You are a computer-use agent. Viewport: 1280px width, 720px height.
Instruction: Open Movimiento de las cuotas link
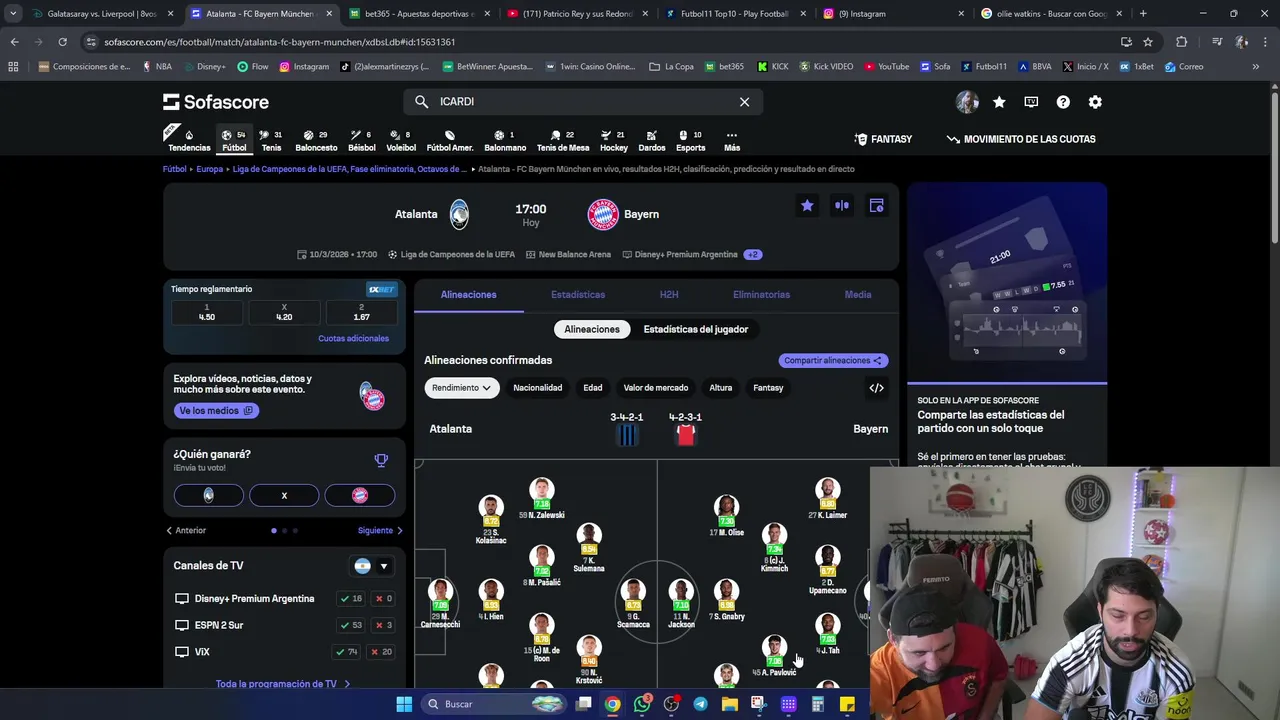(x=1021, y=139)
